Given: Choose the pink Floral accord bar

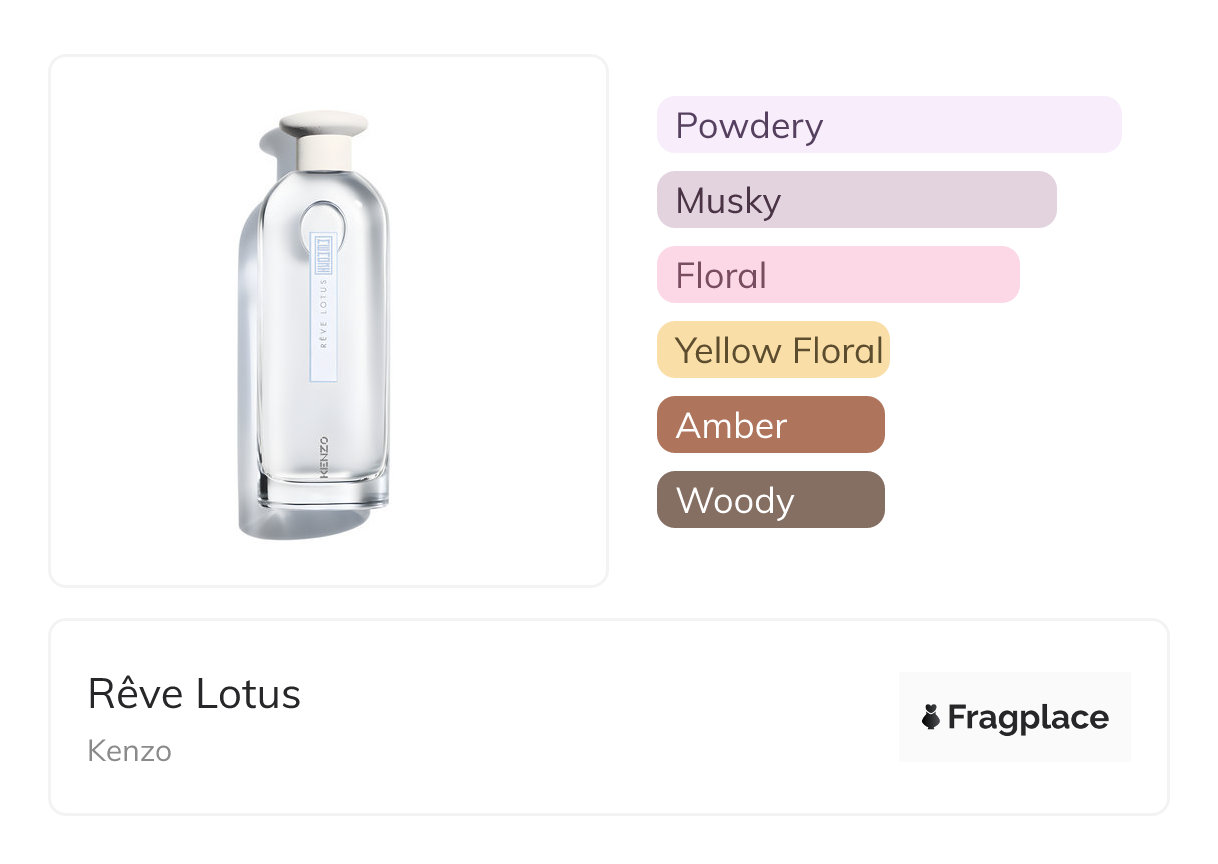Looking at the screenshot, I should 838,275.
